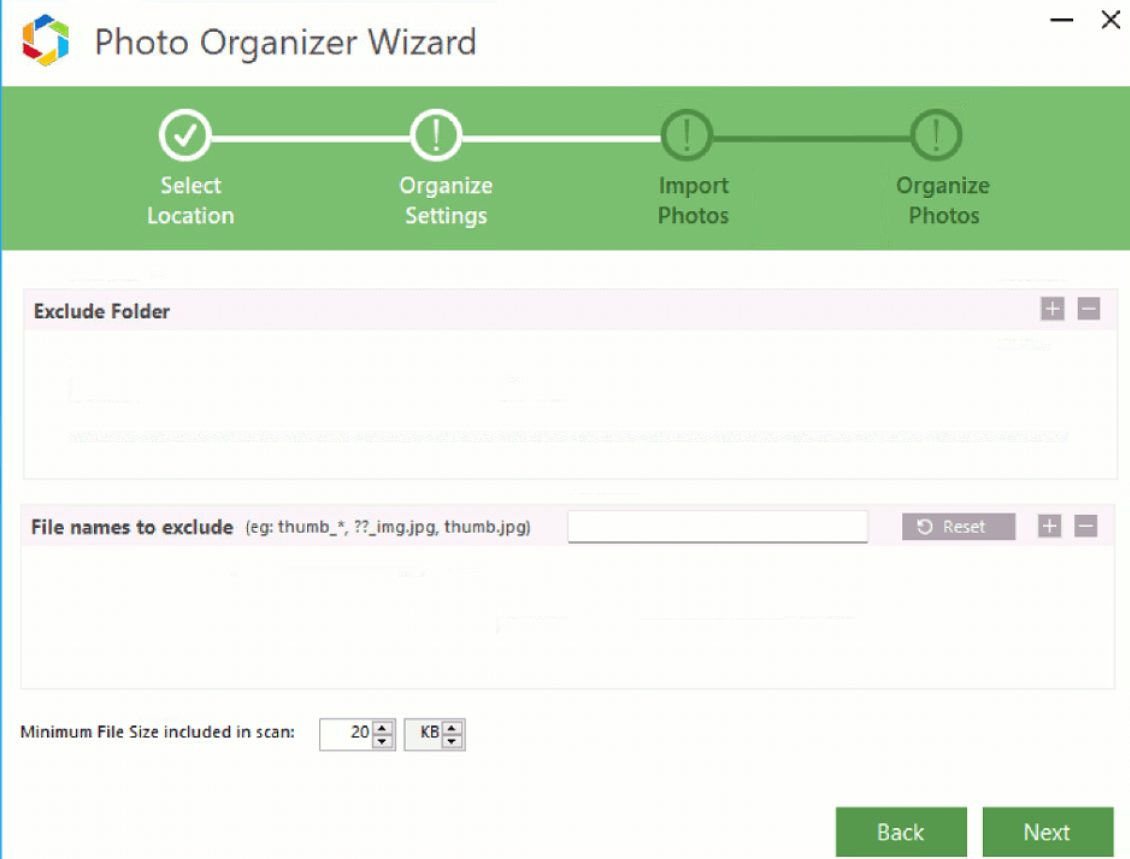1130x859 pixels.
Task: Add file name pattern to exclude list
Action: (x=1049, y=526)
